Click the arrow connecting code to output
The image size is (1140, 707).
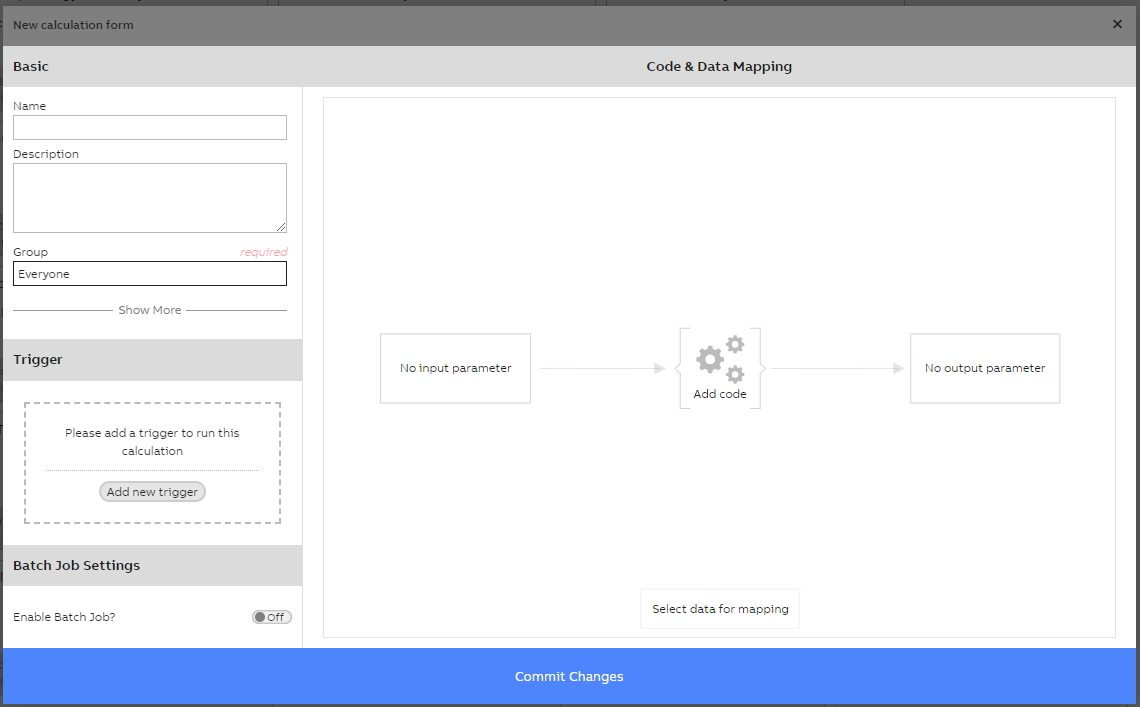(840, 368)
